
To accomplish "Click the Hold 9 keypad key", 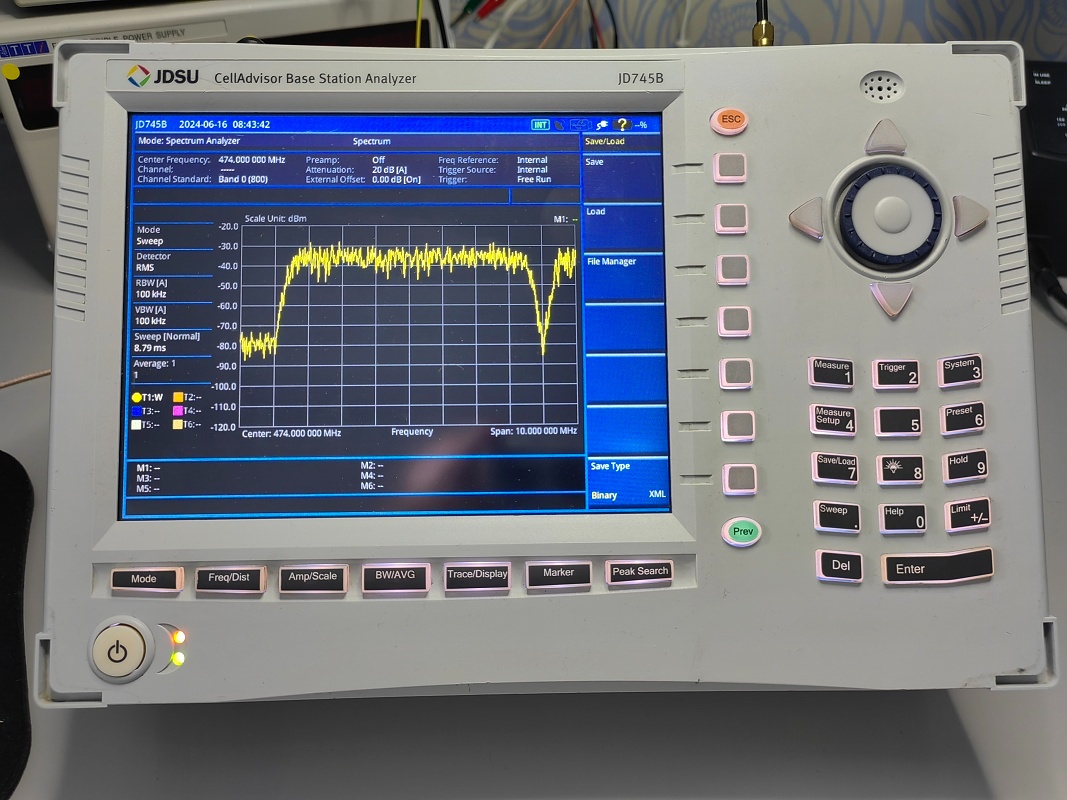I will (965, 466).
